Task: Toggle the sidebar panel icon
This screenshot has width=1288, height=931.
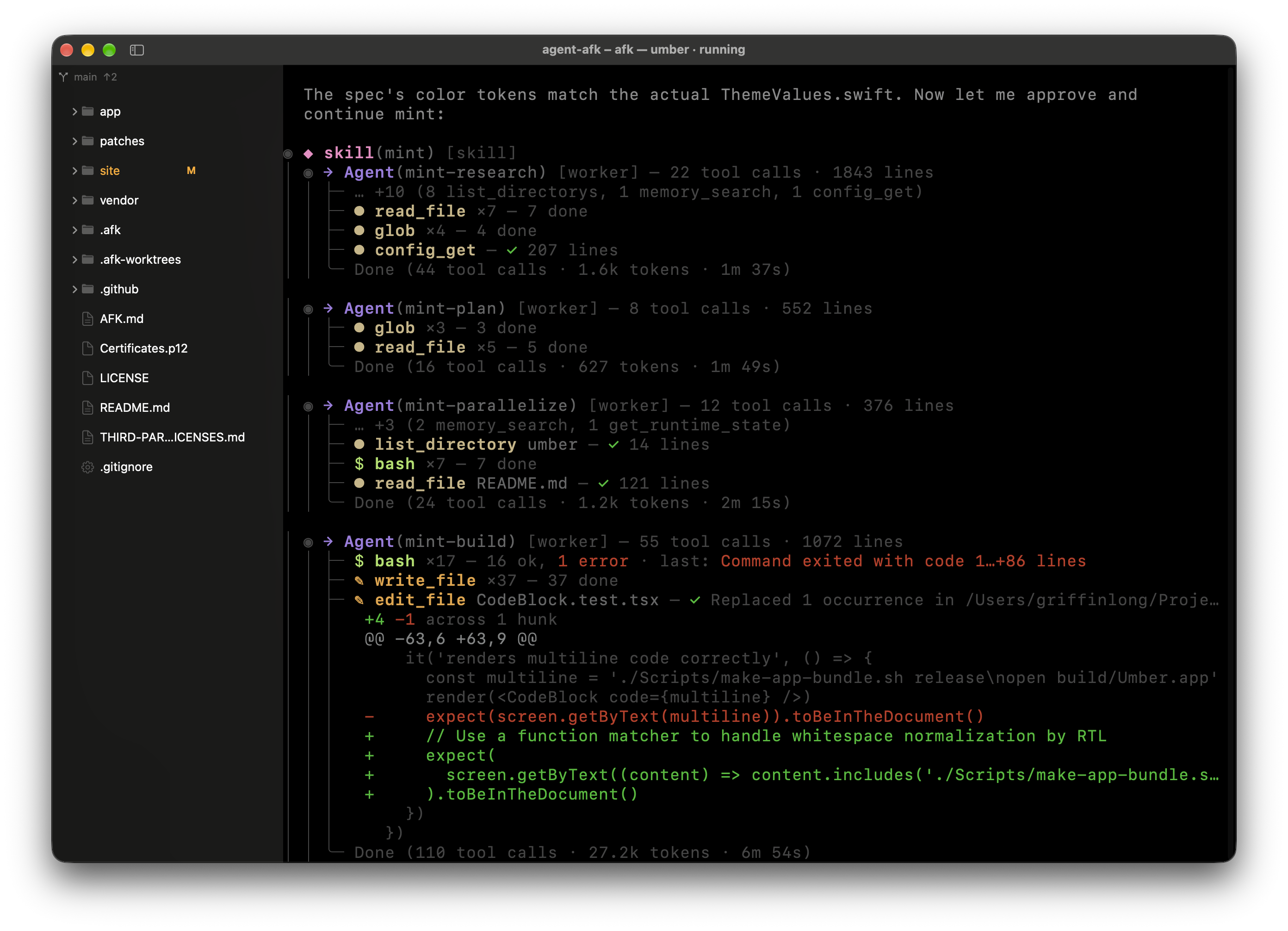Action: pyautogui.click(x=137, y=50)
